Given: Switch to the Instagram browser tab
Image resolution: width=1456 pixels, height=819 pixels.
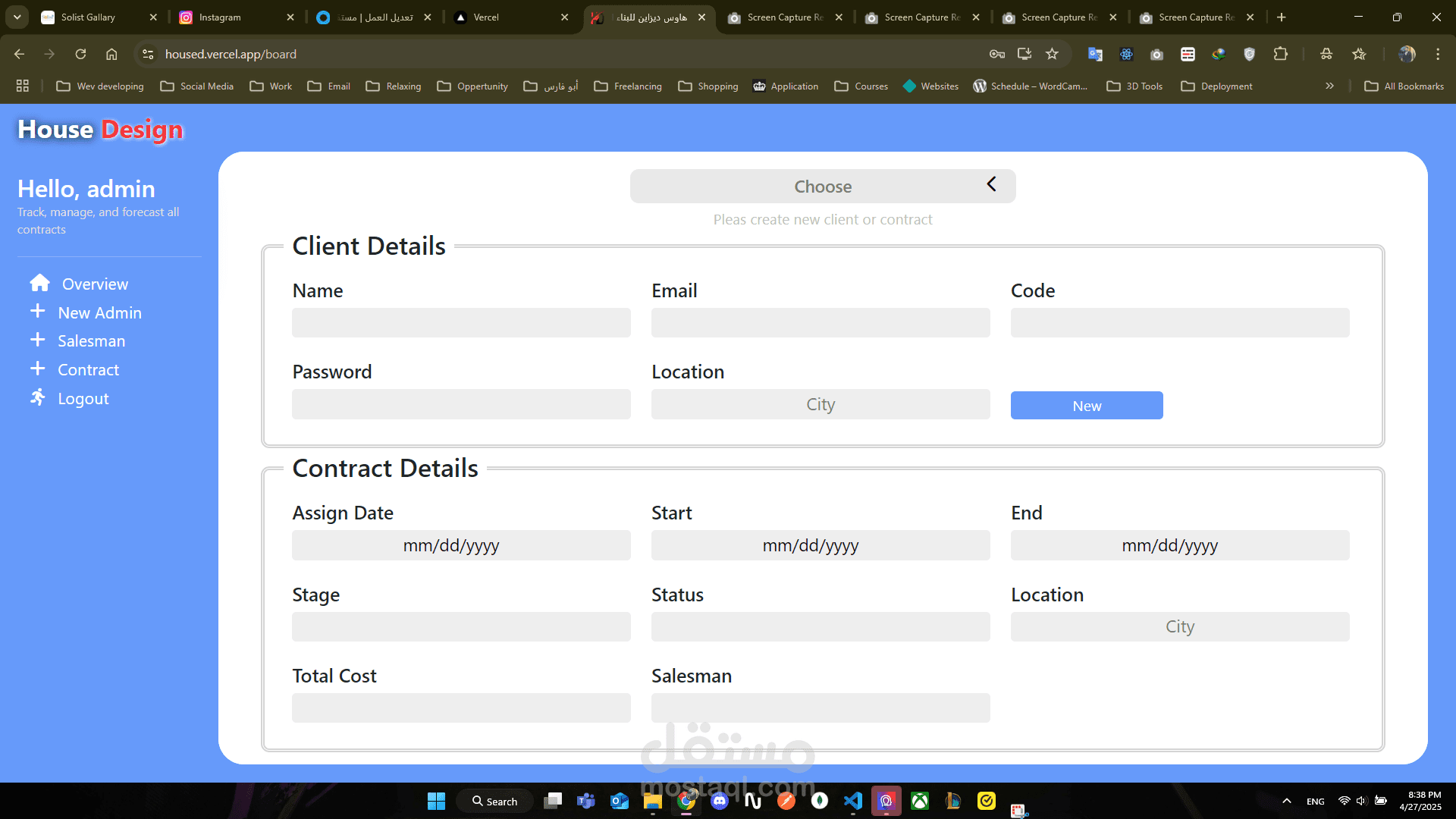Looking at the screenshot, I should 220,17.
